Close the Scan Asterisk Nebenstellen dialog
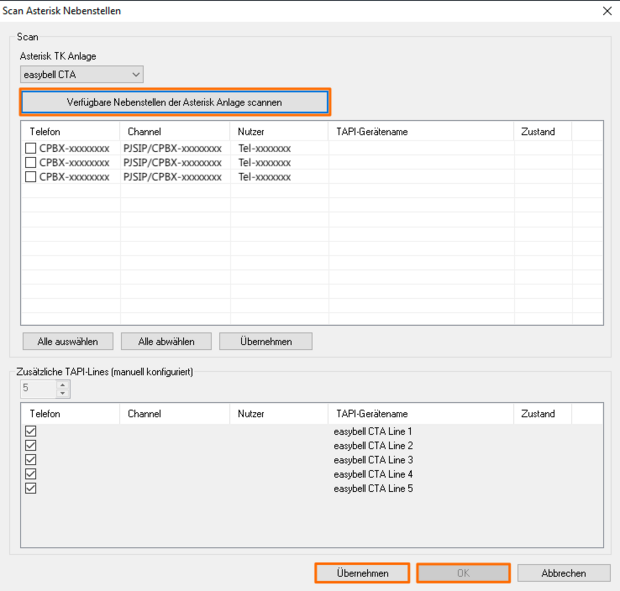Screen dimensions: 620x591 [606, 10]
